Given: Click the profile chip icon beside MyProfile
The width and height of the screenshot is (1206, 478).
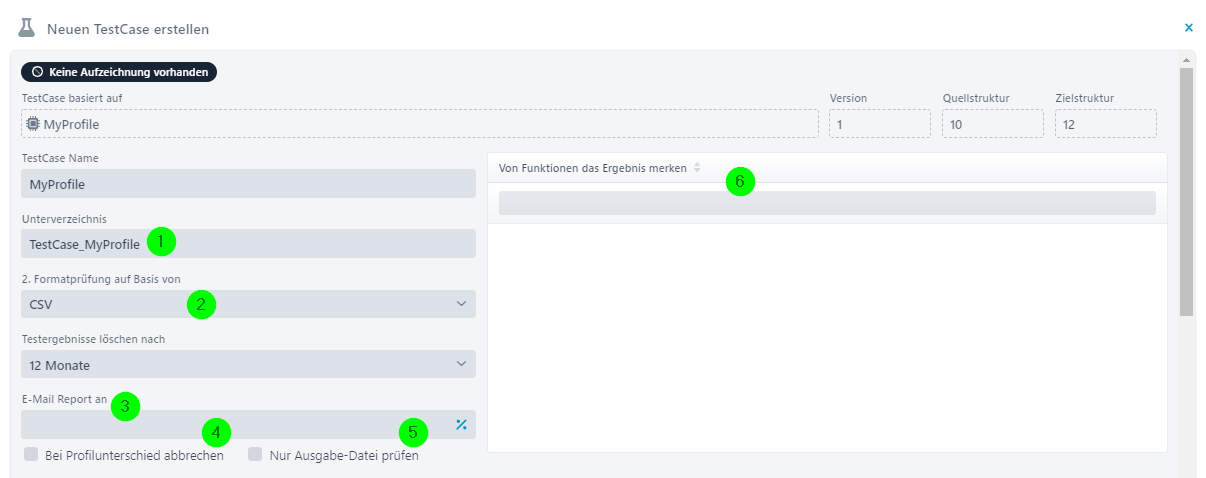Looking at the screenshot, I should pos(33,124).
